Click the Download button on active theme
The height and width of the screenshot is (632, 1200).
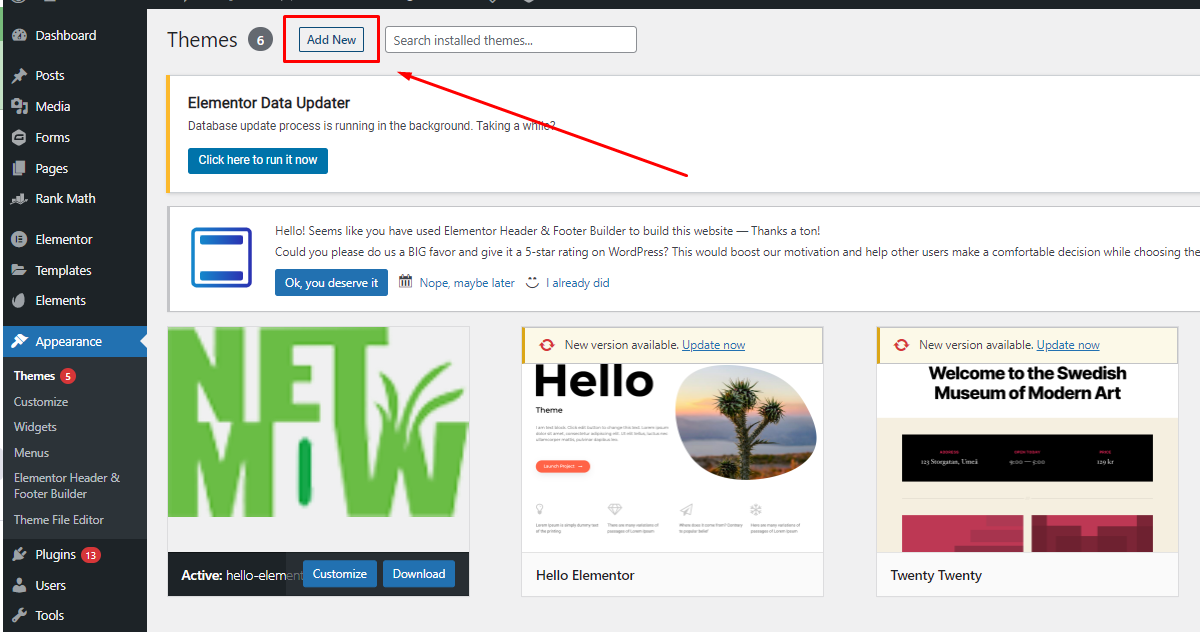[419, 574]
